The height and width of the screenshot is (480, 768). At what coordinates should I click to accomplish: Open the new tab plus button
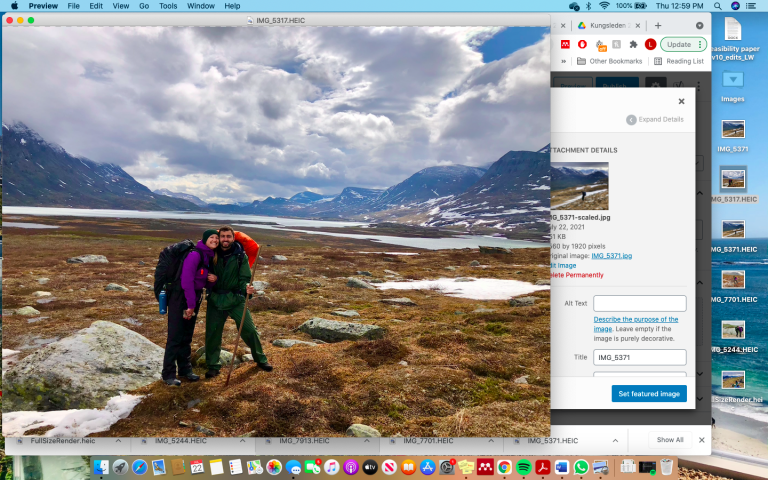pyautogui.click(x=658, y=25)
